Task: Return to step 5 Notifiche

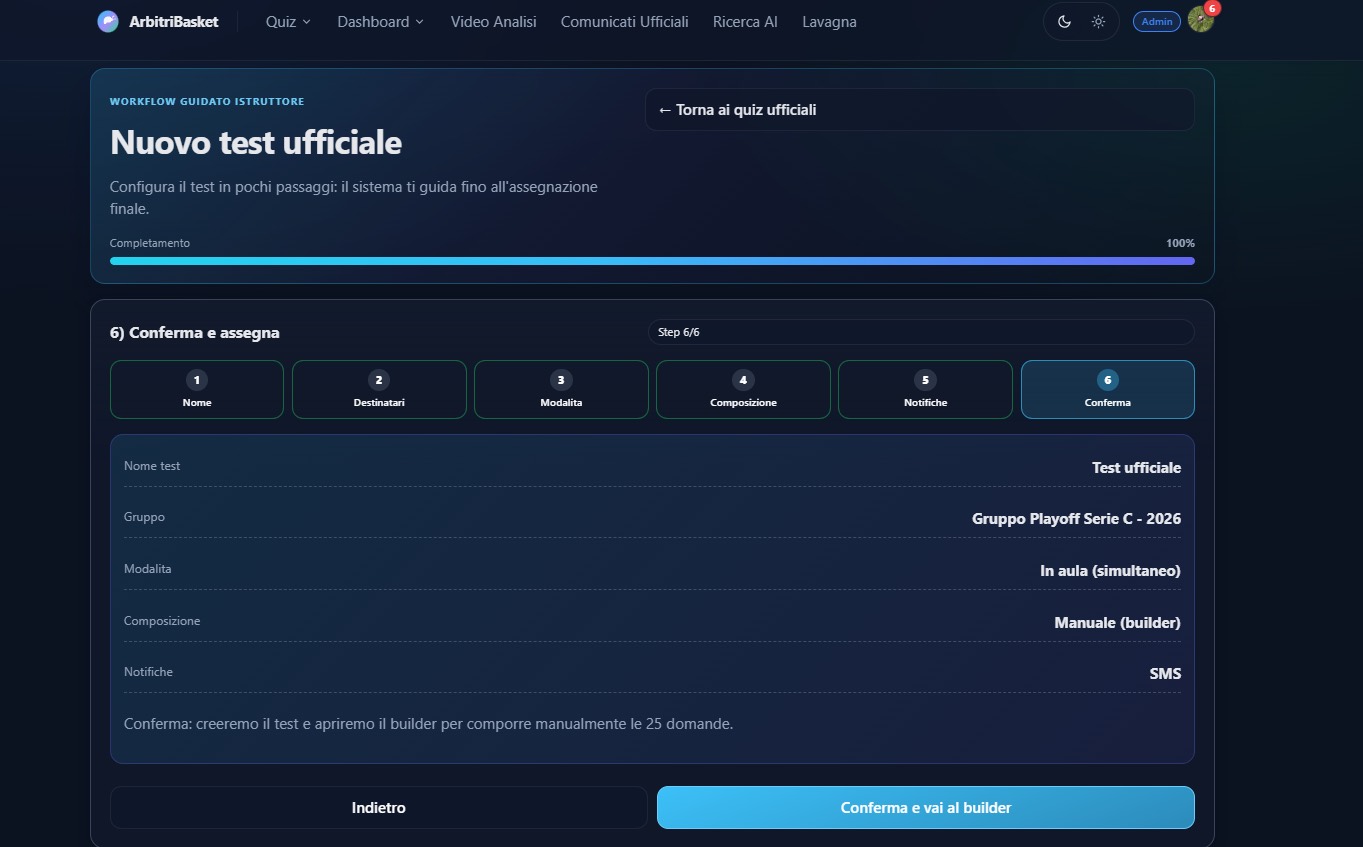Action: (x=925, y=390)
